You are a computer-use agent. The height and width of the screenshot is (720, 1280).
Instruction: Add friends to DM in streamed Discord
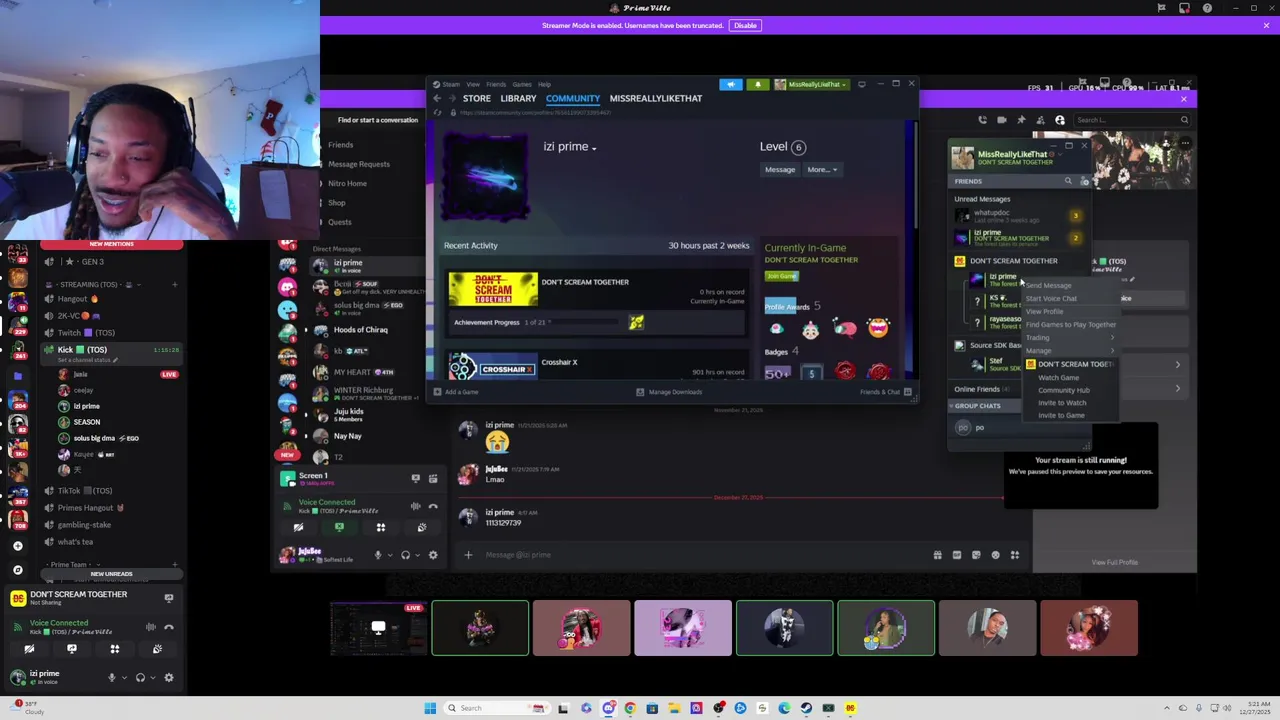coord(1041,120)
